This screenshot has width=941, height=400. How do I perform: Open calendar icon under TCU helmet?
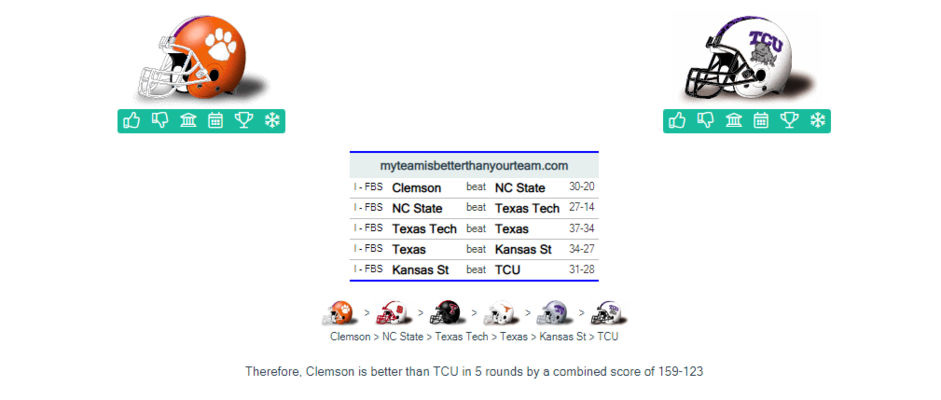[761, 121]
